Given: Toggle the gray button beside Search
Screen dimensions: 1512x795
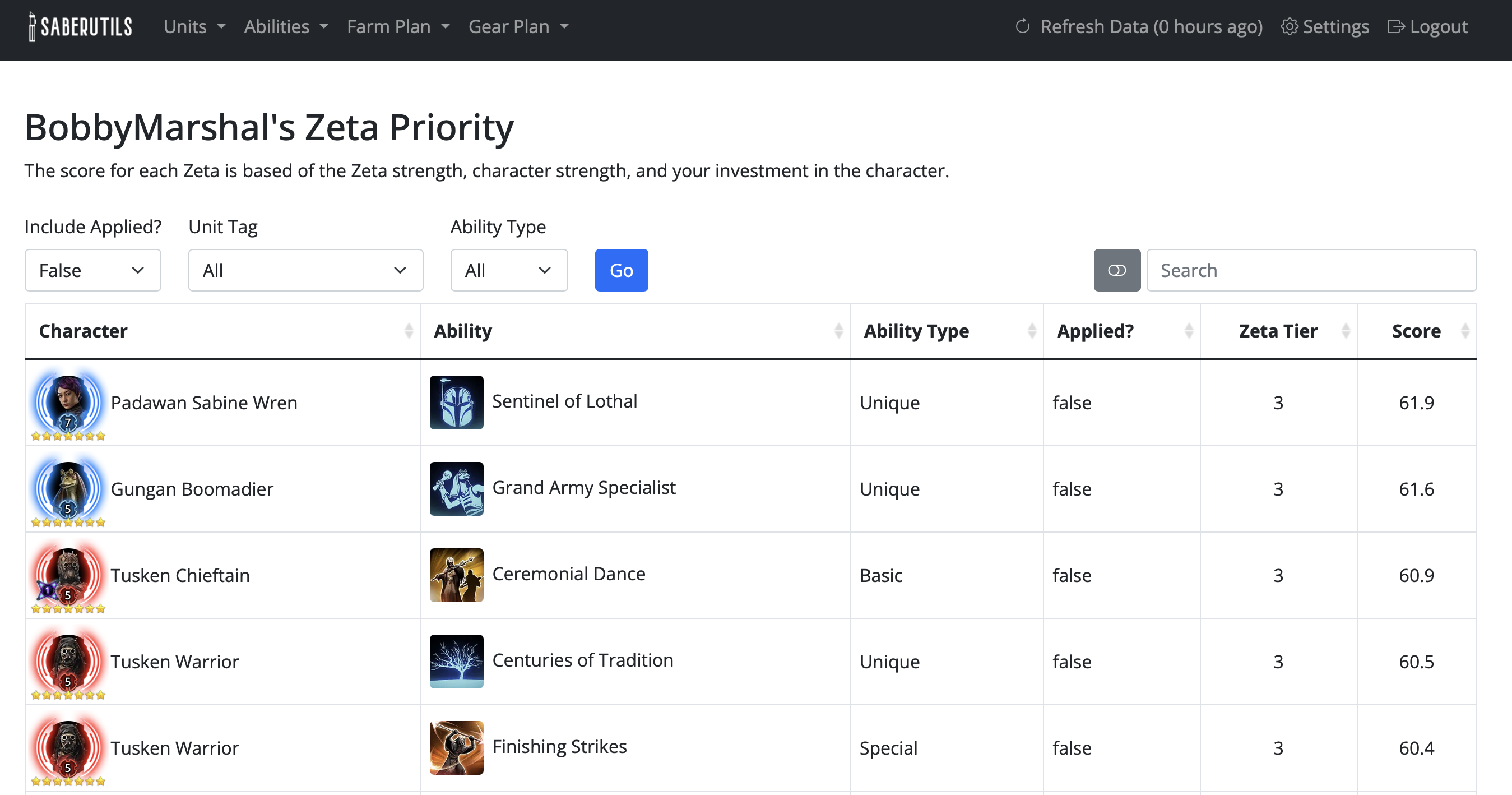Looking at the screenshot, I should (x=1116, y=270).
